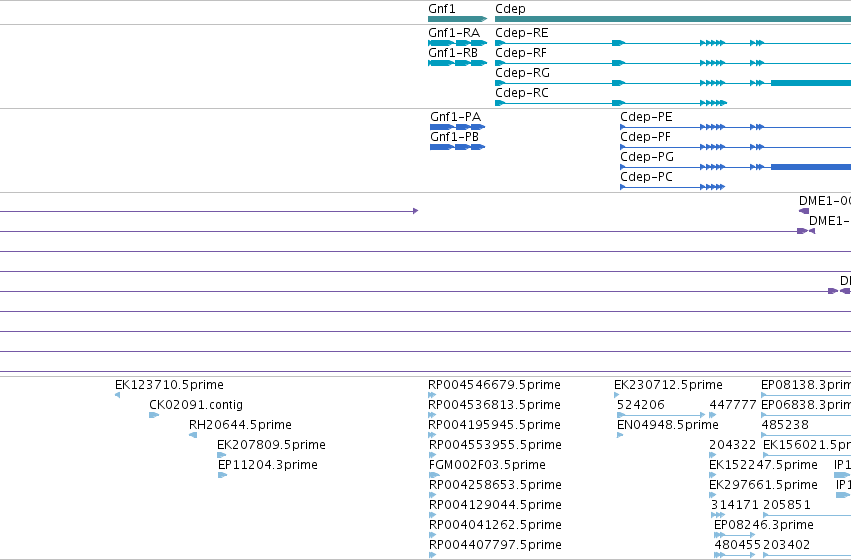Select the Cdep-RG transcript label
Screen dimensions: 851x560
pyautogui.click(x=522, y=73)
